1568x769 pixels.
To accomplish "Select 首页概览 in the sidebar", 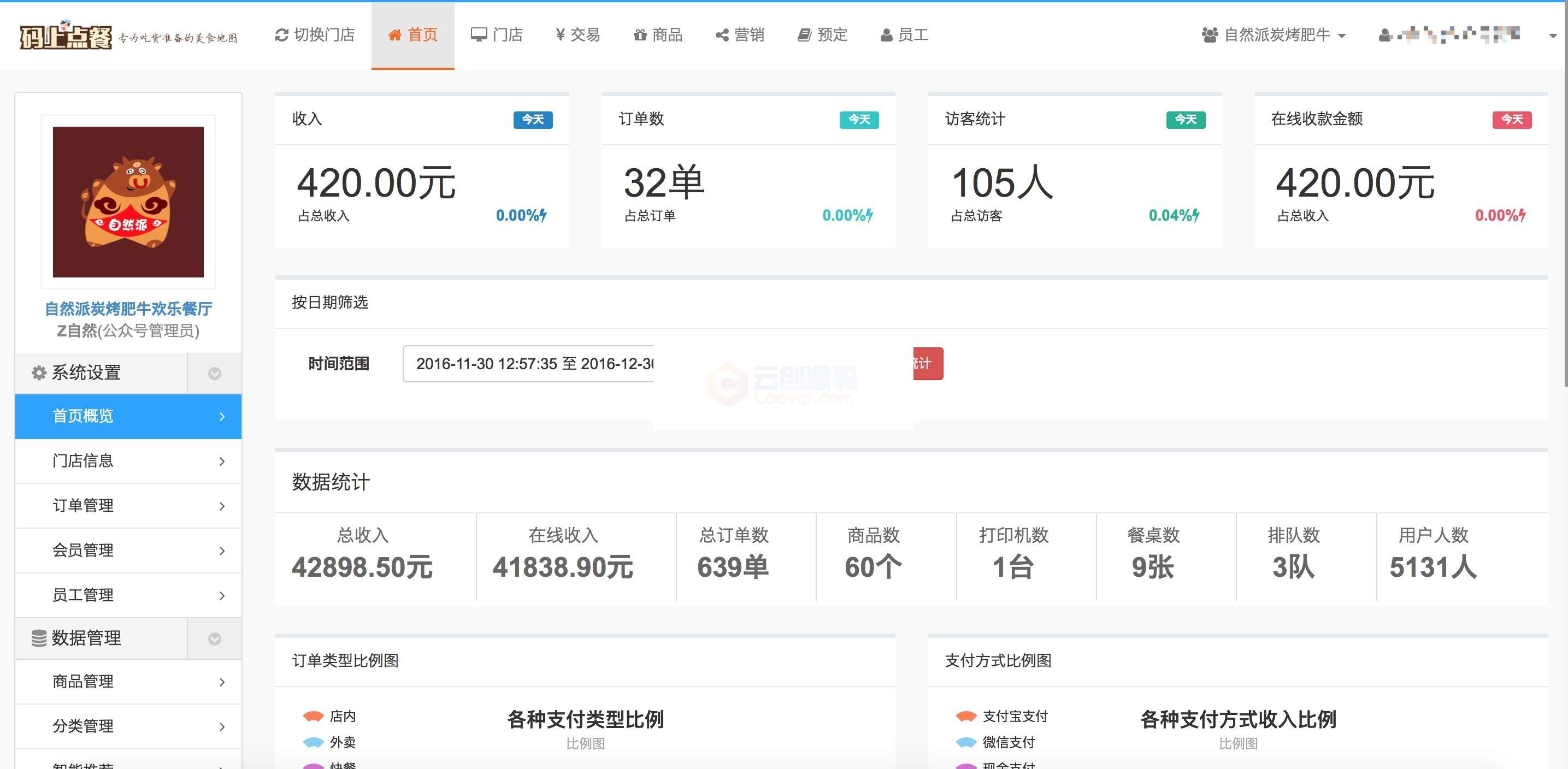I will (128, 417).
